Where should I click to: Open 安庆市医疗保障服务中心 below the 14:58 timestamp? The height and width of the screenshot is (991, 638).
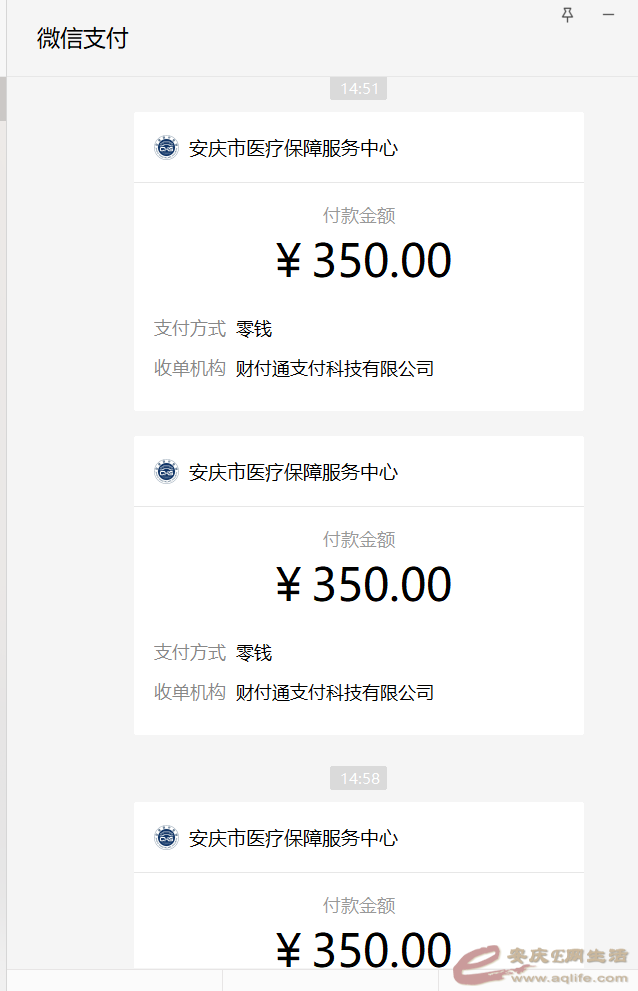[293, 839]
